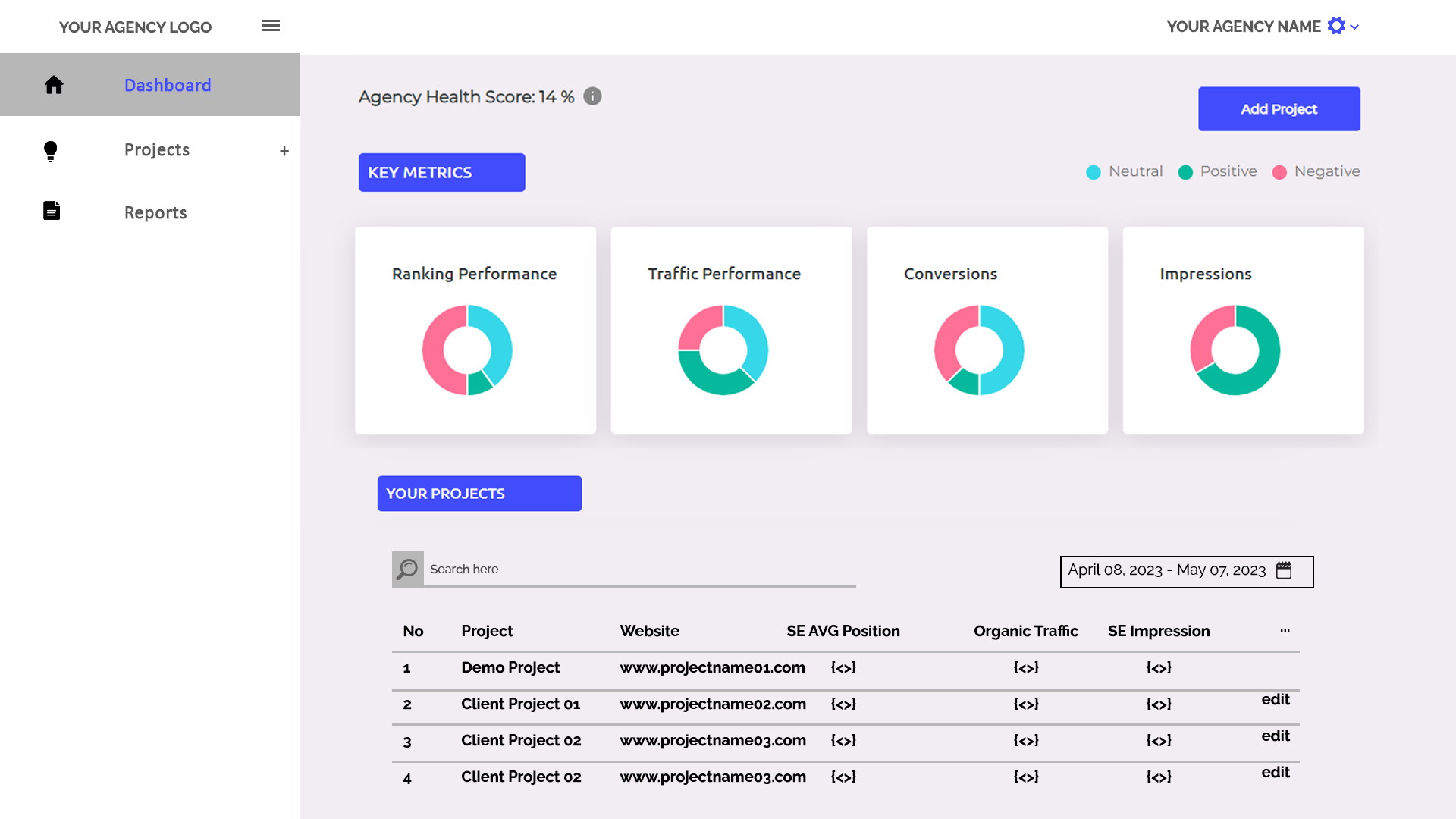Click the agency settings gear icon
The image size is (1456, 819).
pyautogui.click(x=1336, y=26)
